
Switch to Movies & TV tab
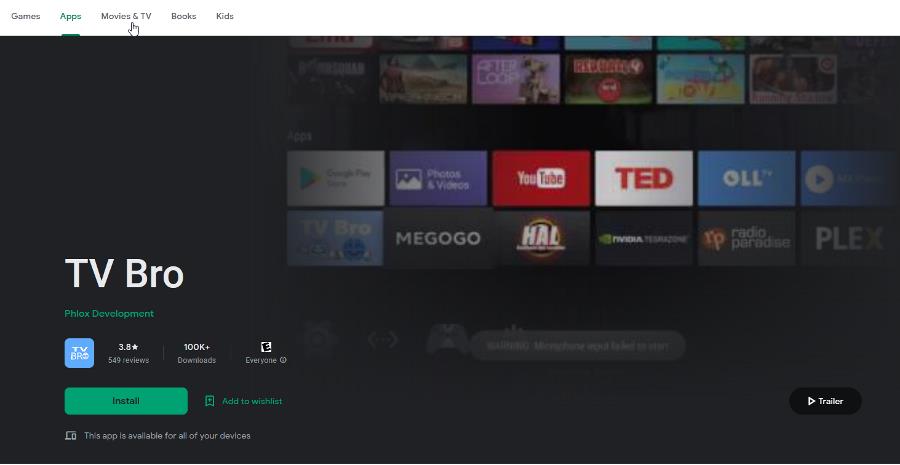point(126,16)
